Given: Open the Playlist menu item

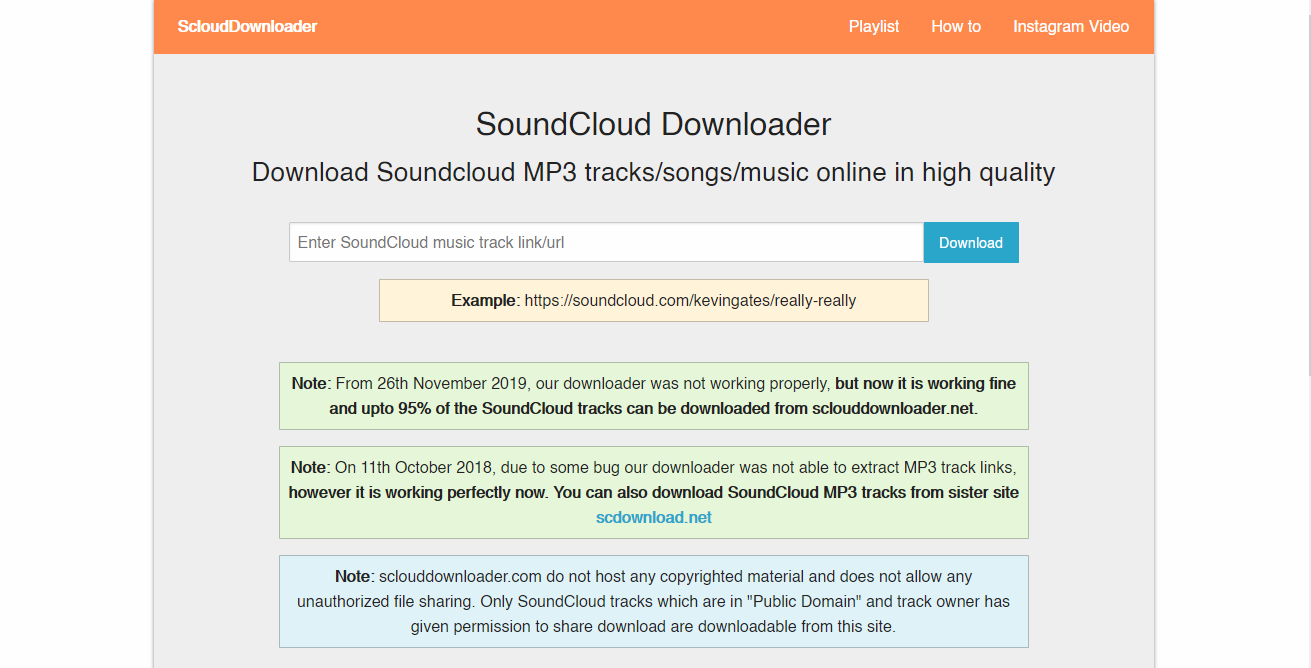Looking at the screenshot, I should coord(874,26).
